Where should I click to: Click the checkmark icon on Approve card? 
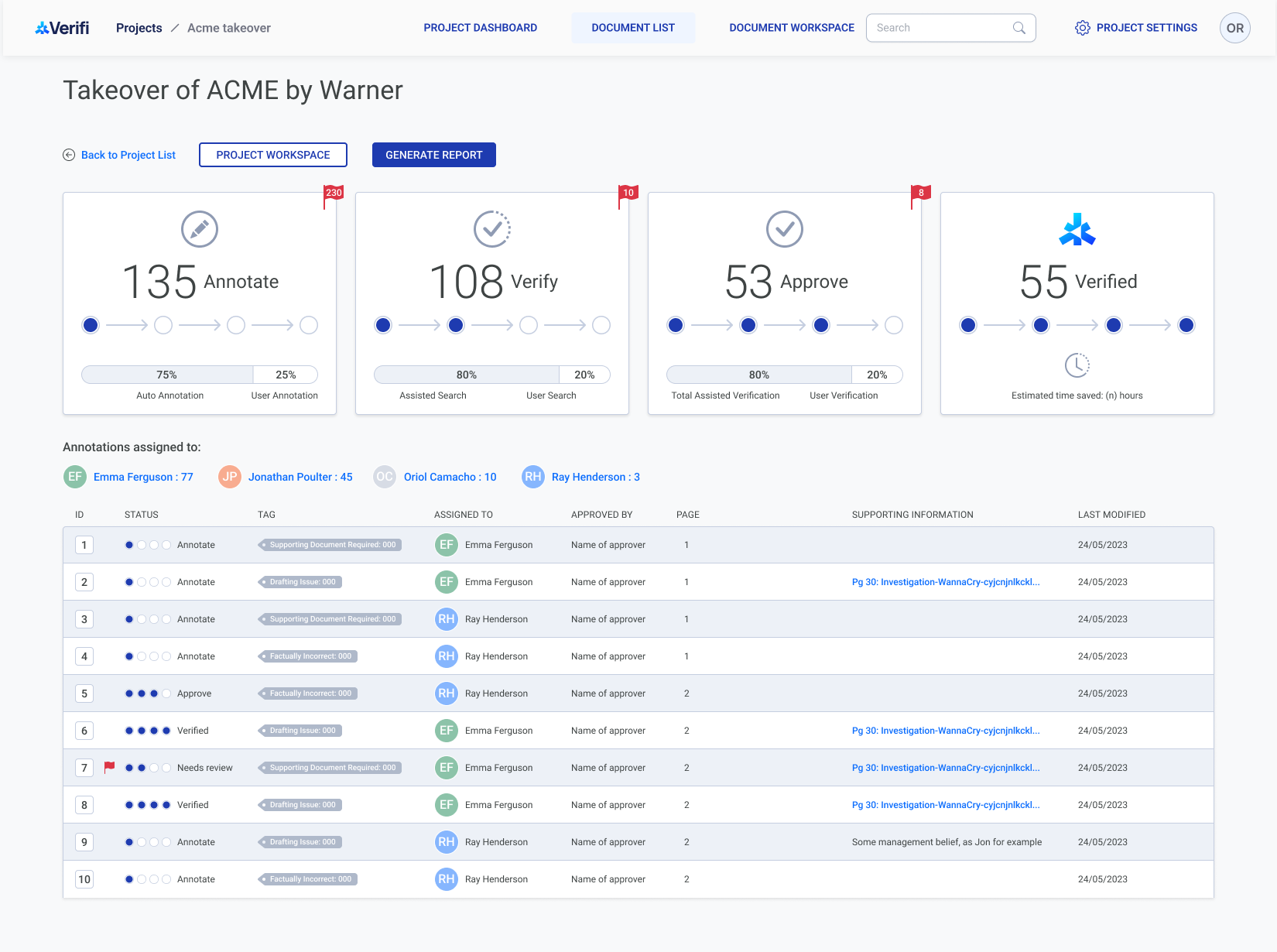[785, 229]
